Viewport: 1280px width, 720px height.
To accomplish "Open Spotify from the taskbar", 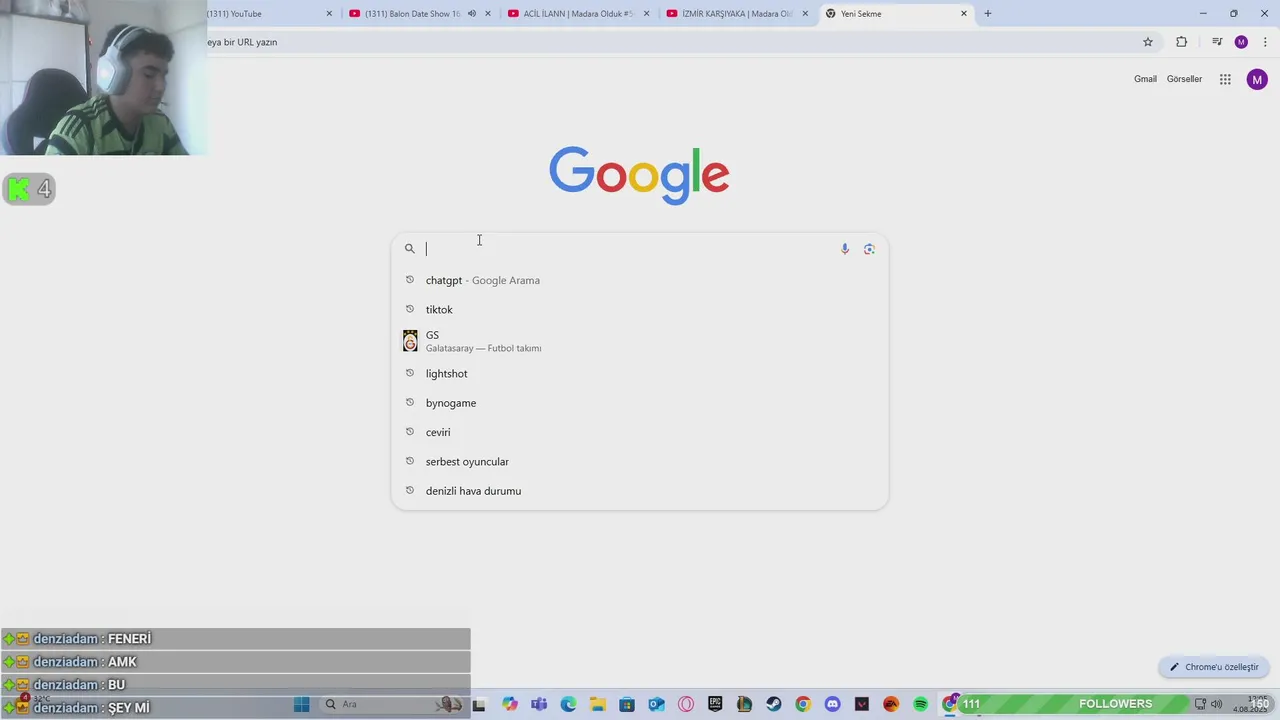I will click(920, 704).
